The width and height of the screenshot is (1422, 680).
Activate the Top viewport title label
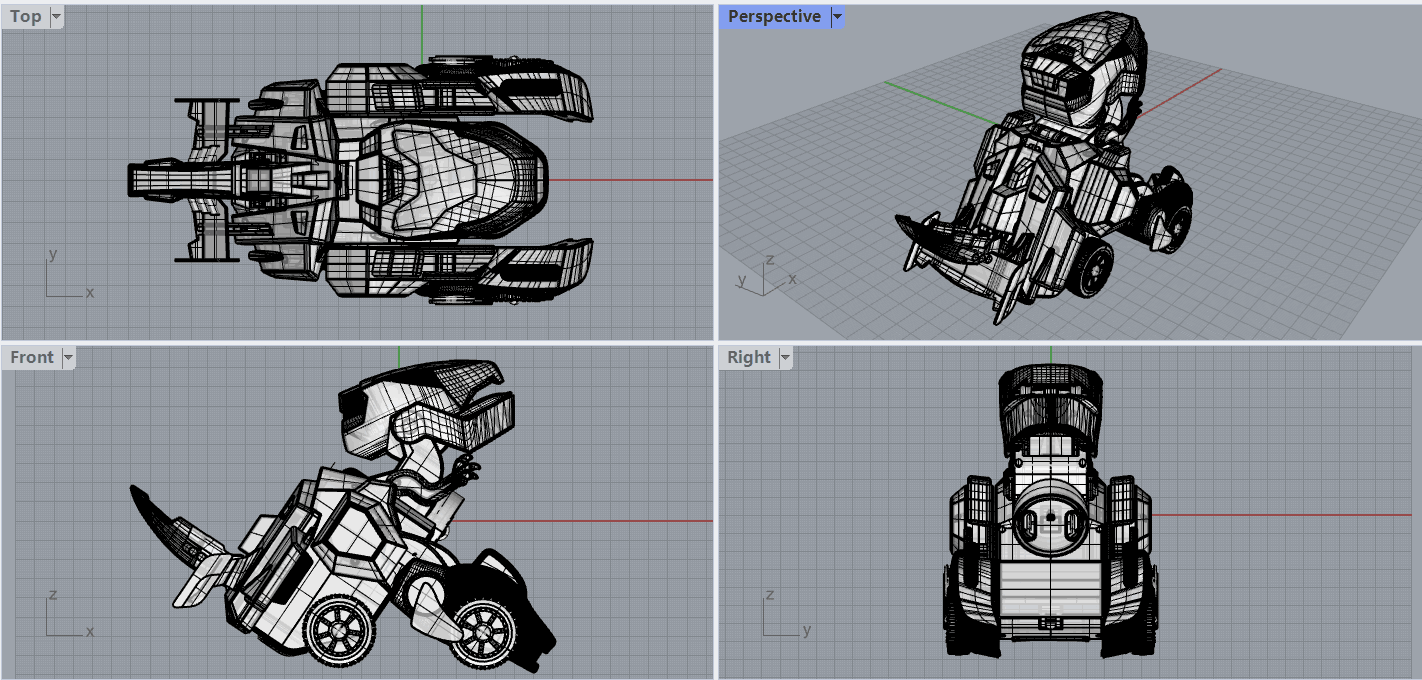(x=26, y=17)
